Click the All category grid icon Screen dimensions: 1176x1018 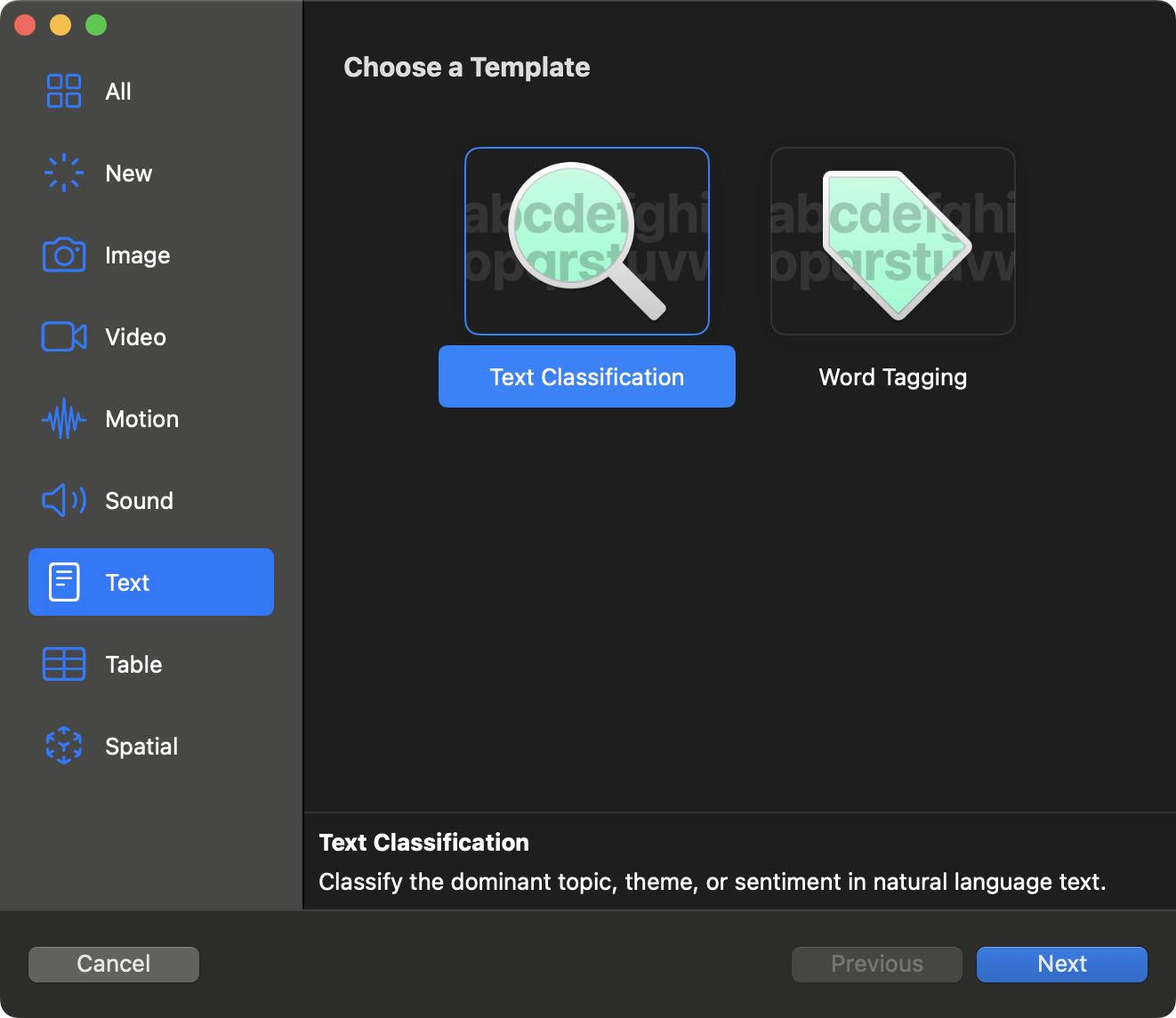pos(64,91)
